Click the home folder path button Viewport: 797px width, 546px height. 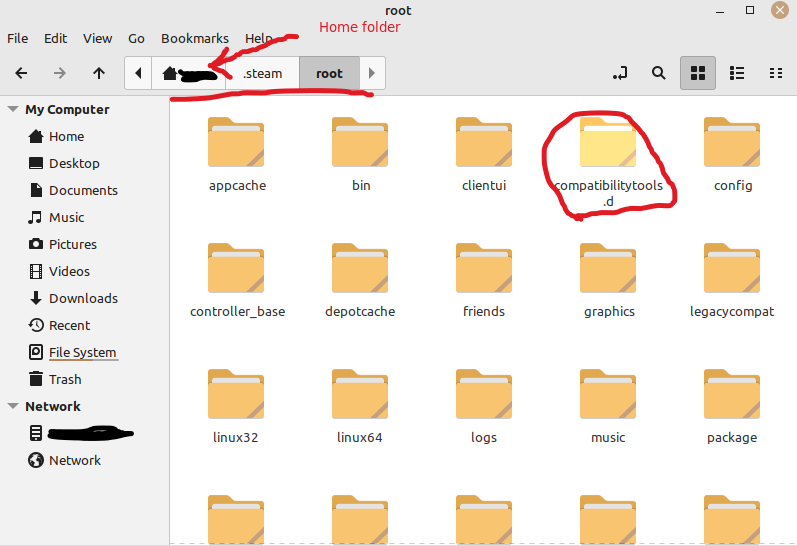[x=189, y=73]
